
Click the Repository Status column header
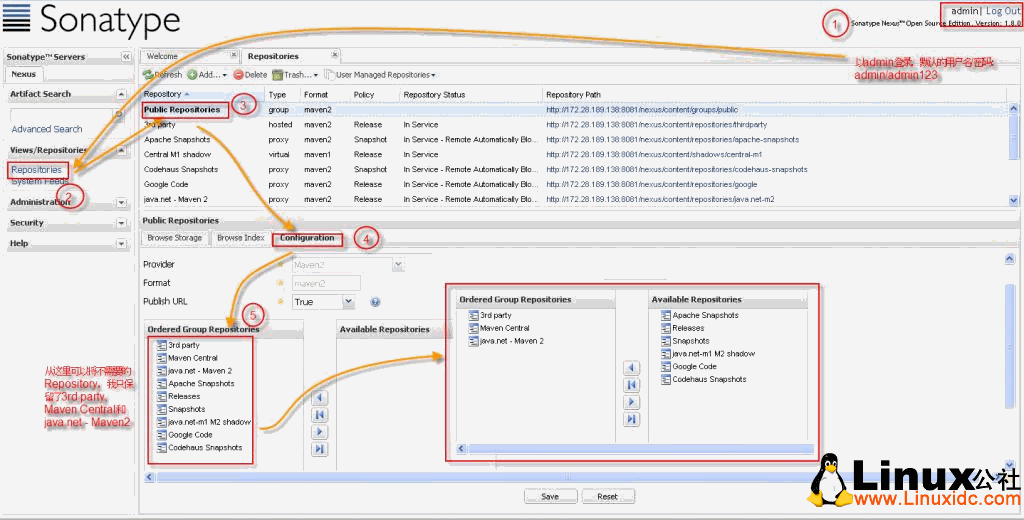(x=471, y=95)
